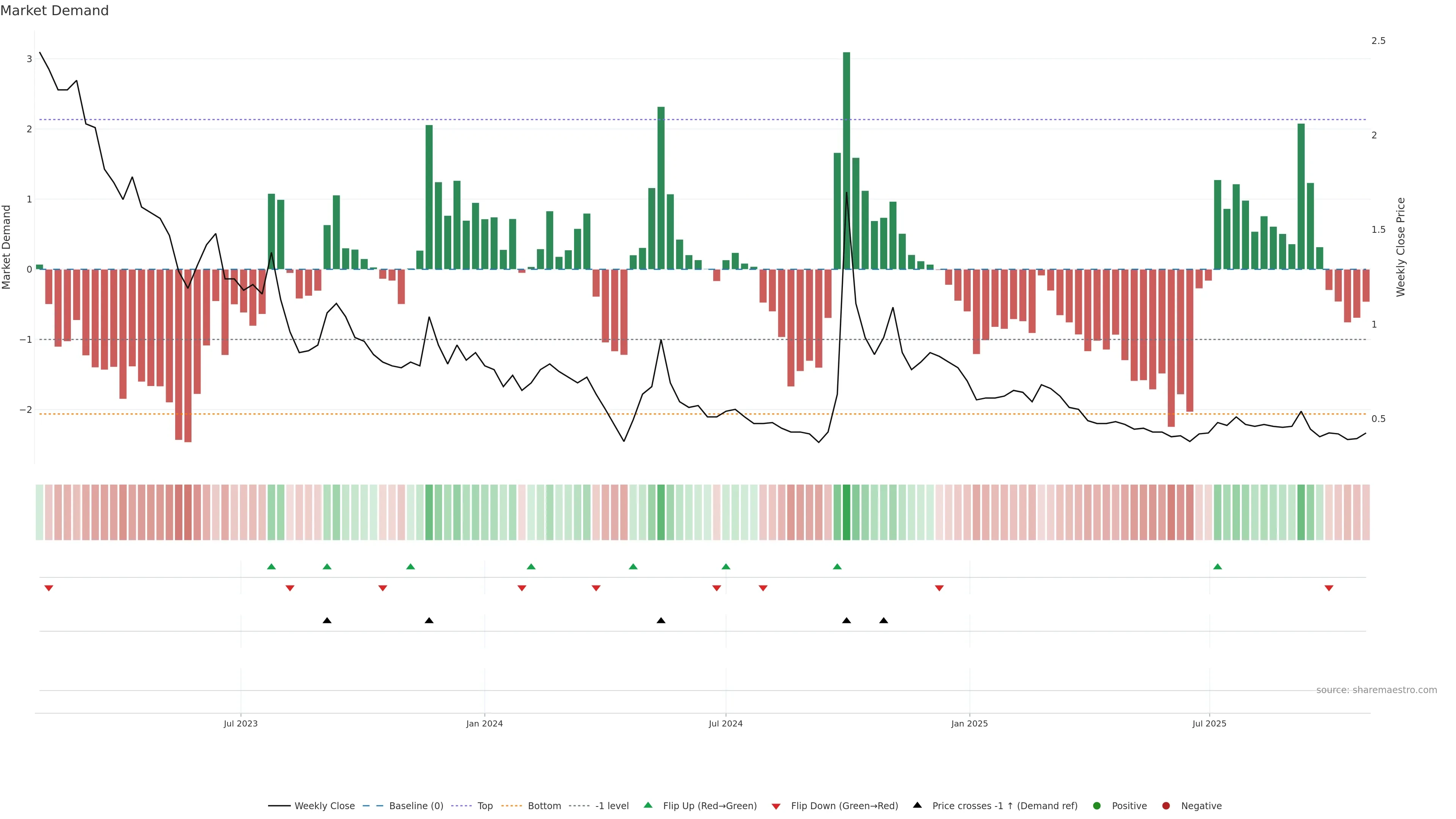Image resolution: width=1456 pixels, height=819 pixels.
Task: Click the green Positive legend dot
Action: 1097,805
